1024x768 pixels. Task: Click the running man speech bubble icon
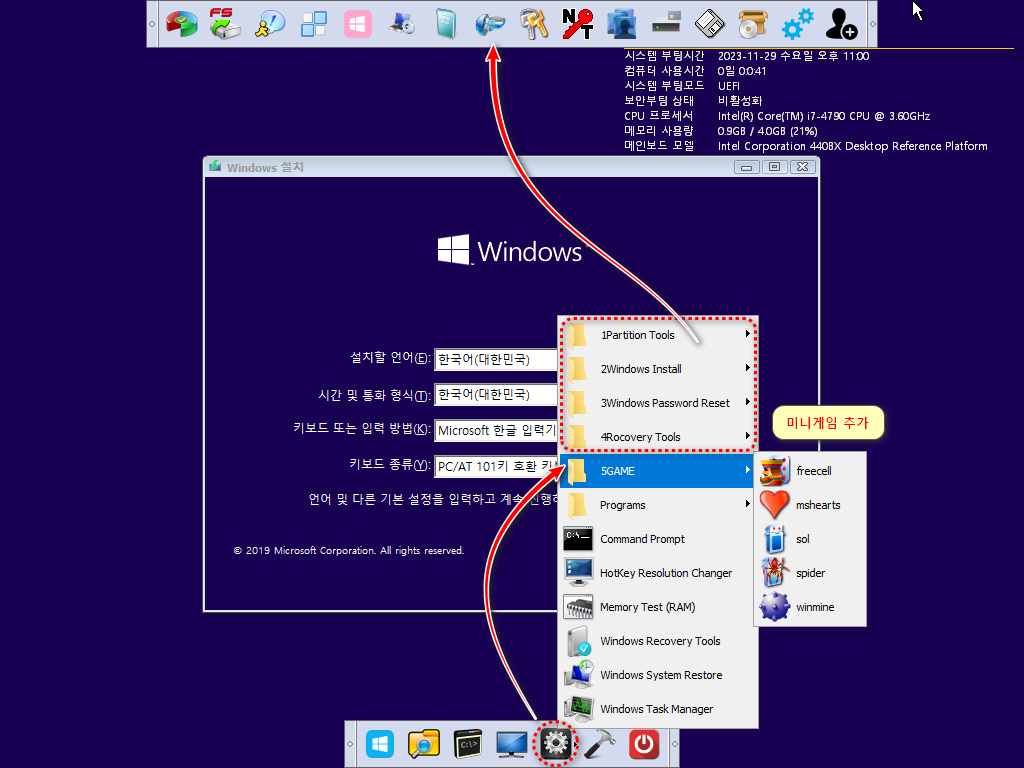[x=270, y=24]
